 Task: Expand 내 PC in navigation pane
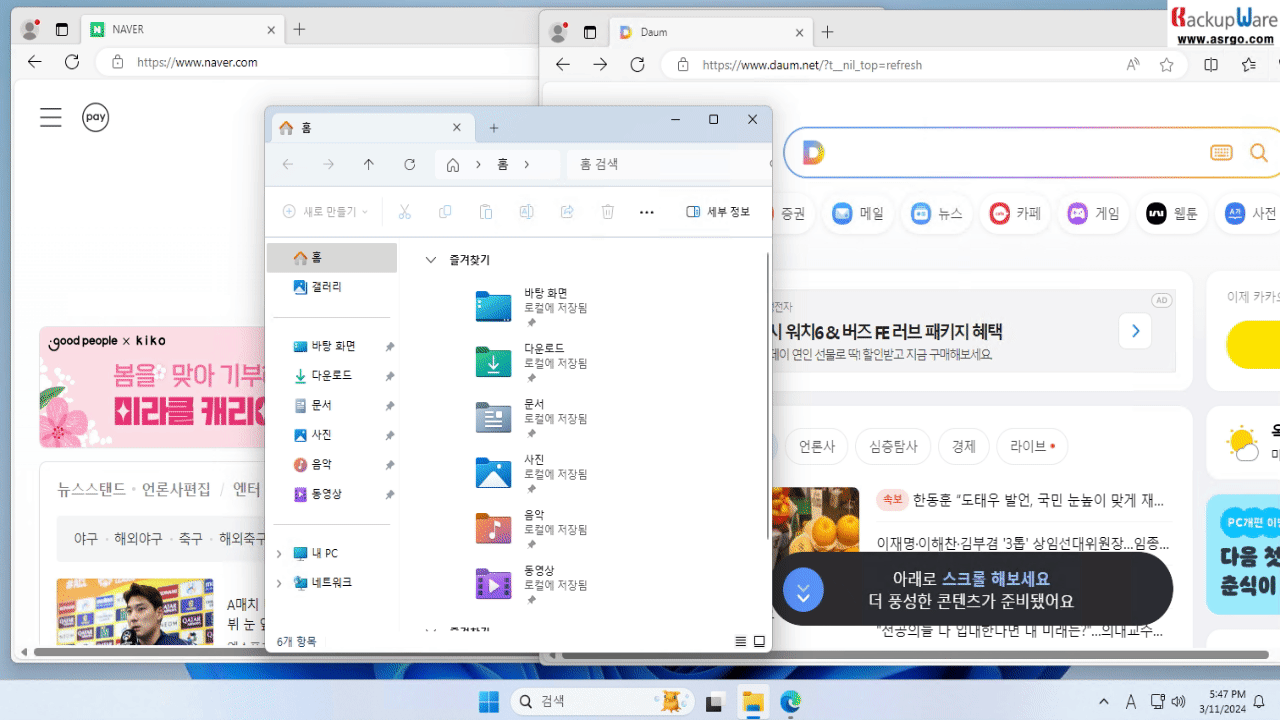point(279,553)
